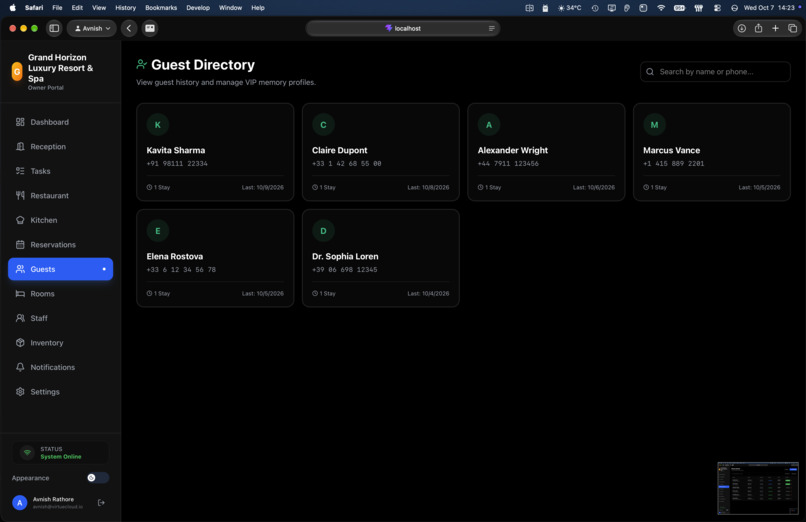Open the Bookmarks menu
Image resolution: width=806 pixels, height=522 pixels.
click(x=161, y=8)
